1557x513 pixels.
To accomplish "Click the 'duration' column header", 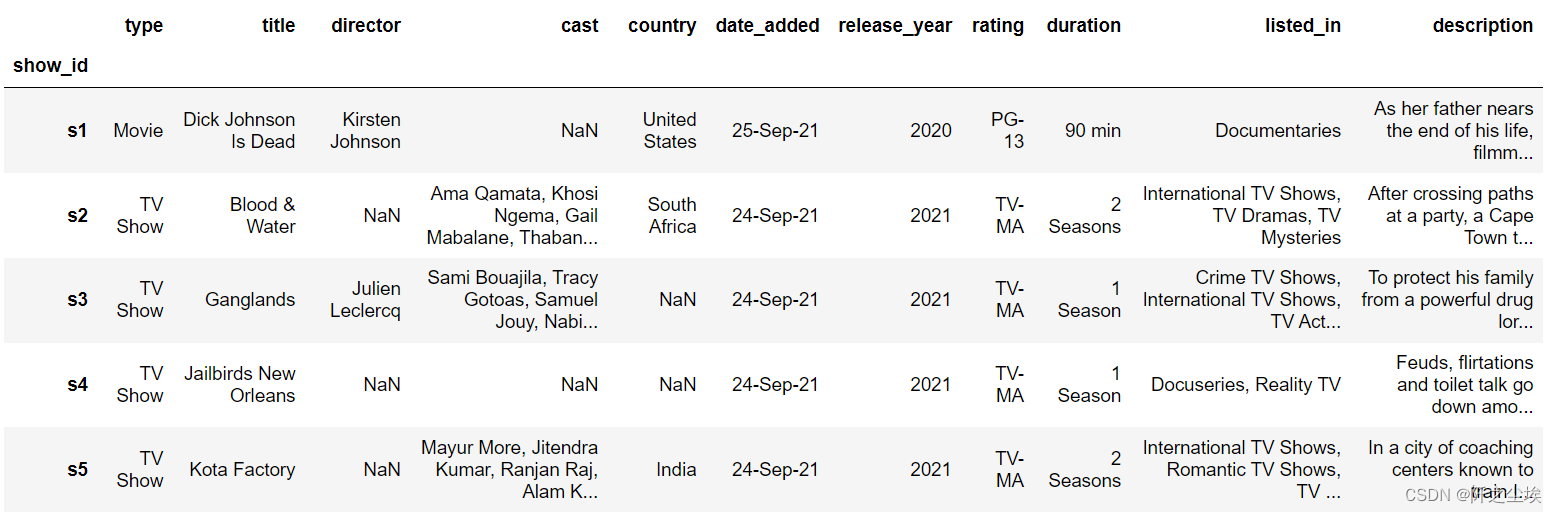I will point(1084,26).
